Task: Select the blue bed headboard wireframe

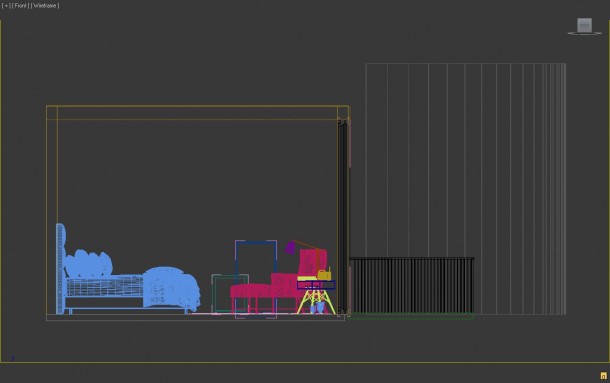Action: pyautogui.click(x=60, y=269)
